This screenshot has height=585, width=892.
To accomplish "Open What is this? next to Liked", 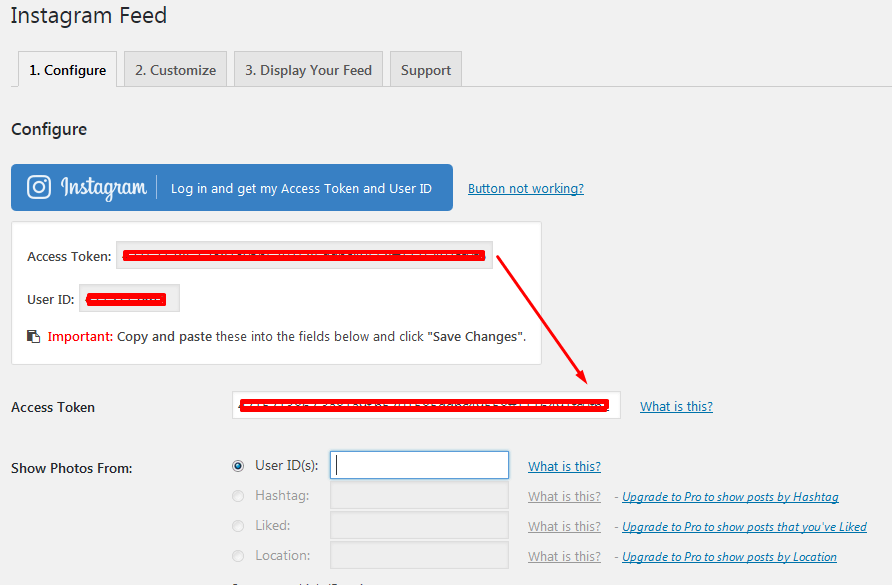I will (564, 527).
